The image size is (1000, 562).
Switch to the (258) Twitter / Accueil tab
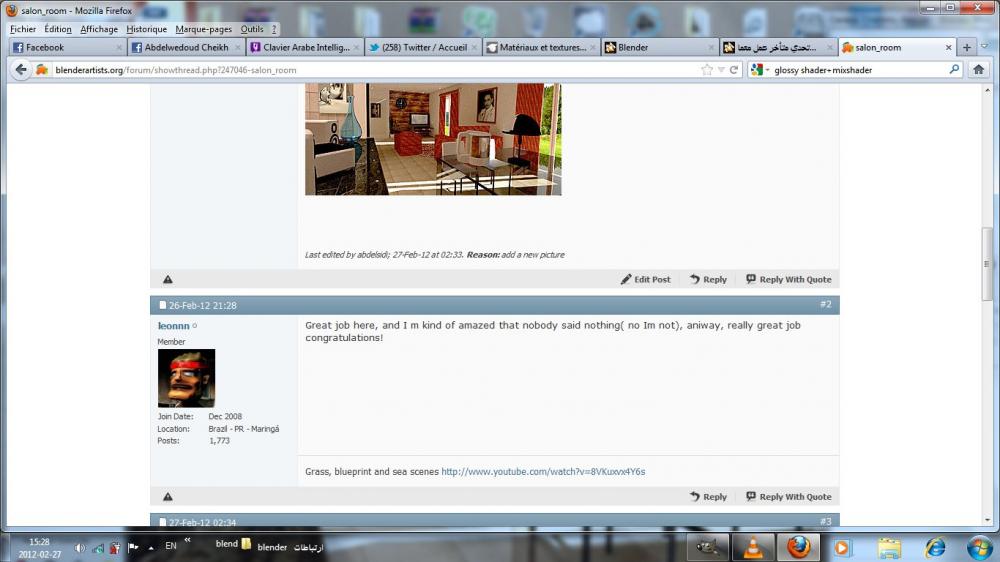tap(422, 47)
